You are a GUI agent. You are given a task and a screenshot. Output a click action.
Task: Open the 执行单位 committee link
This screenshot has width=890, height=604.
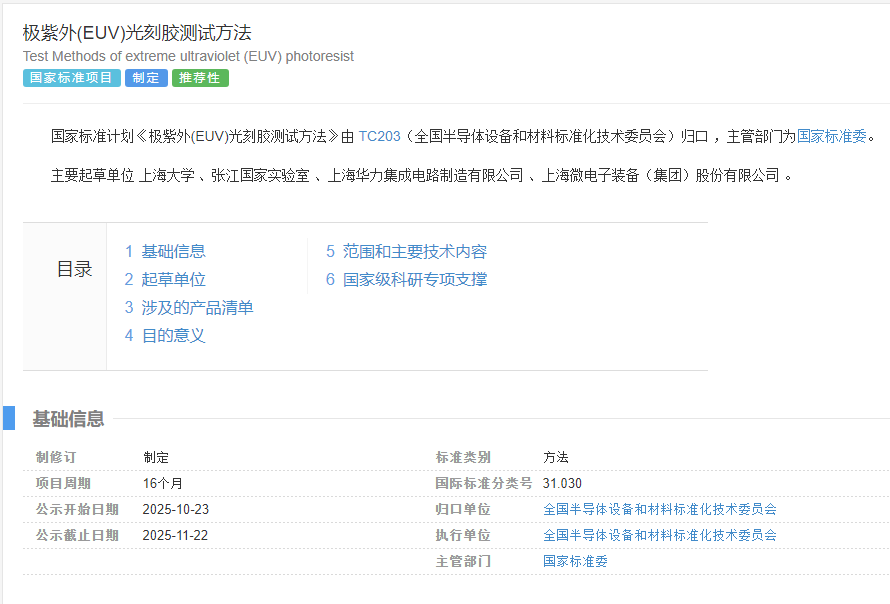tap(661, 535)
